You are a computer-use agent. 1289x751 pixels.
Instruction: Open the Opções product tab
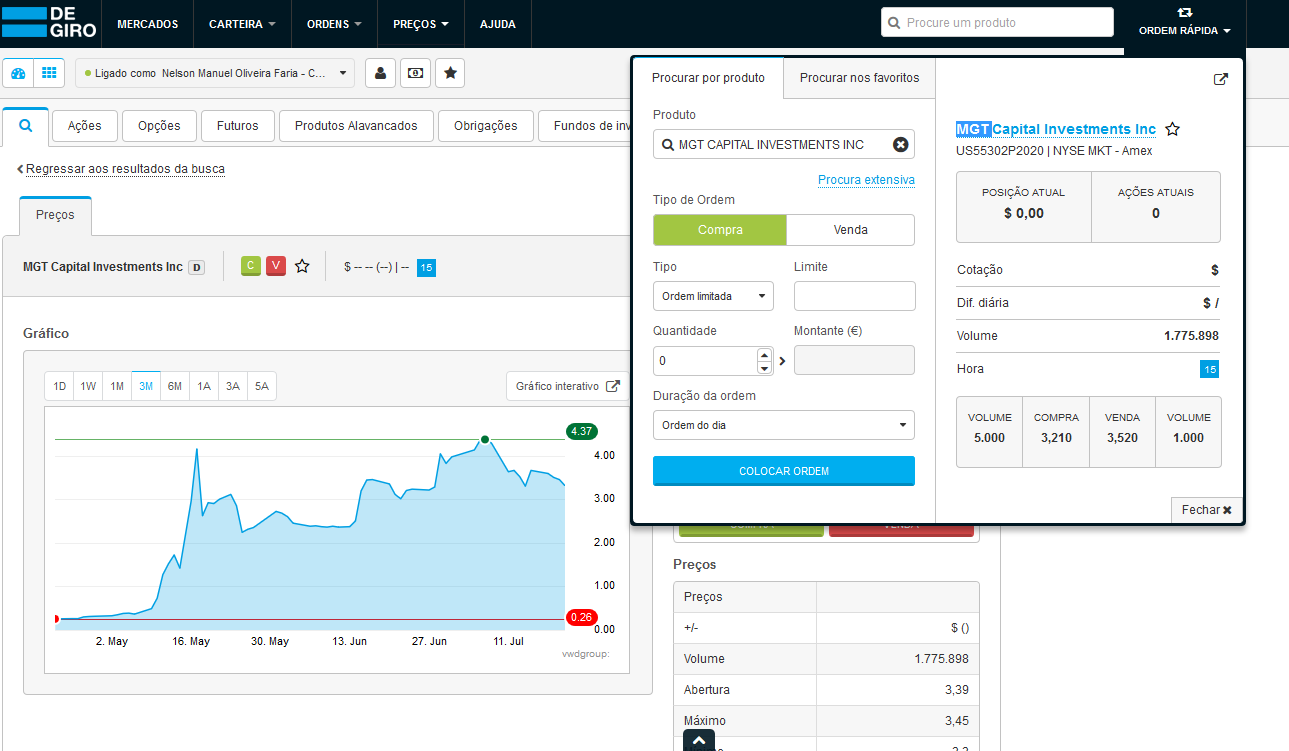pos(159,126)
